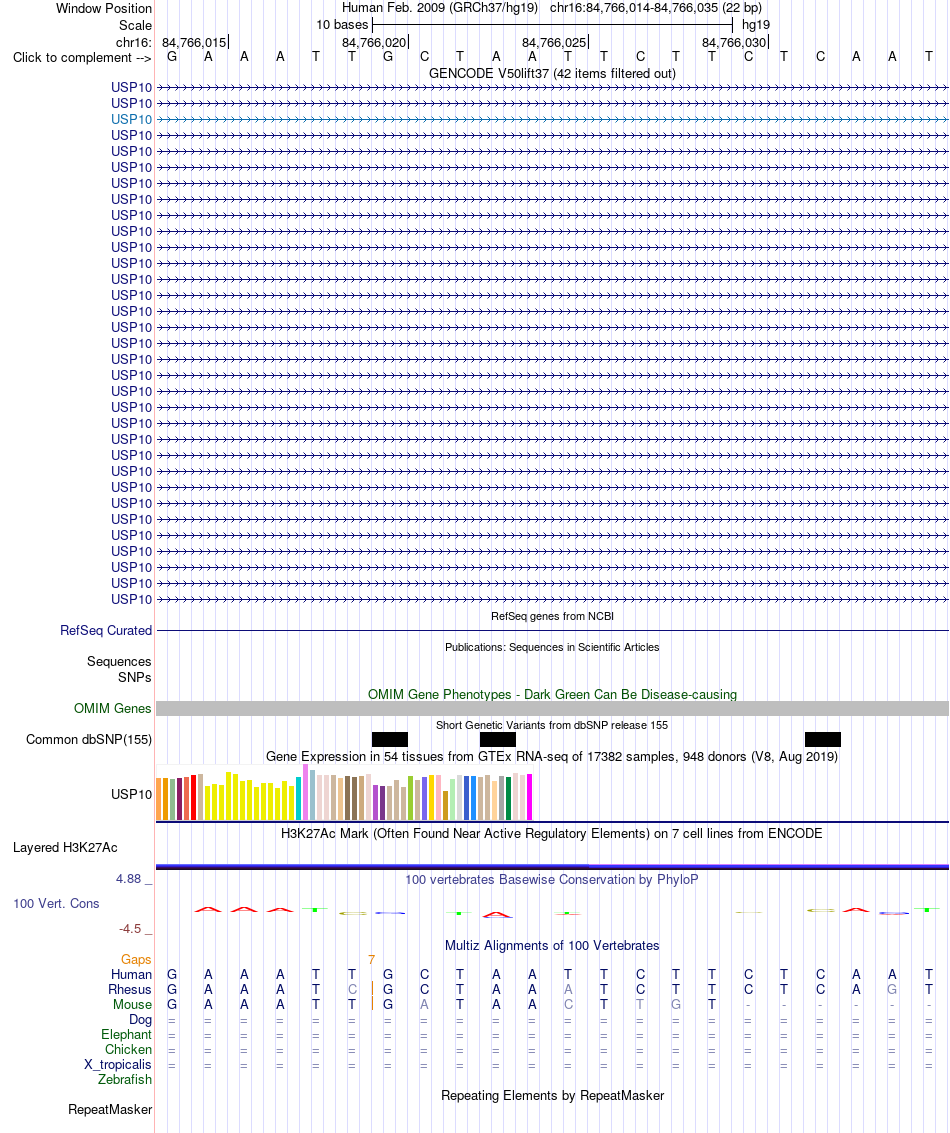The image size is (950, 1133).
Task: Click the red bar in the GTEx chart
Action: click(x=194, y=797)
